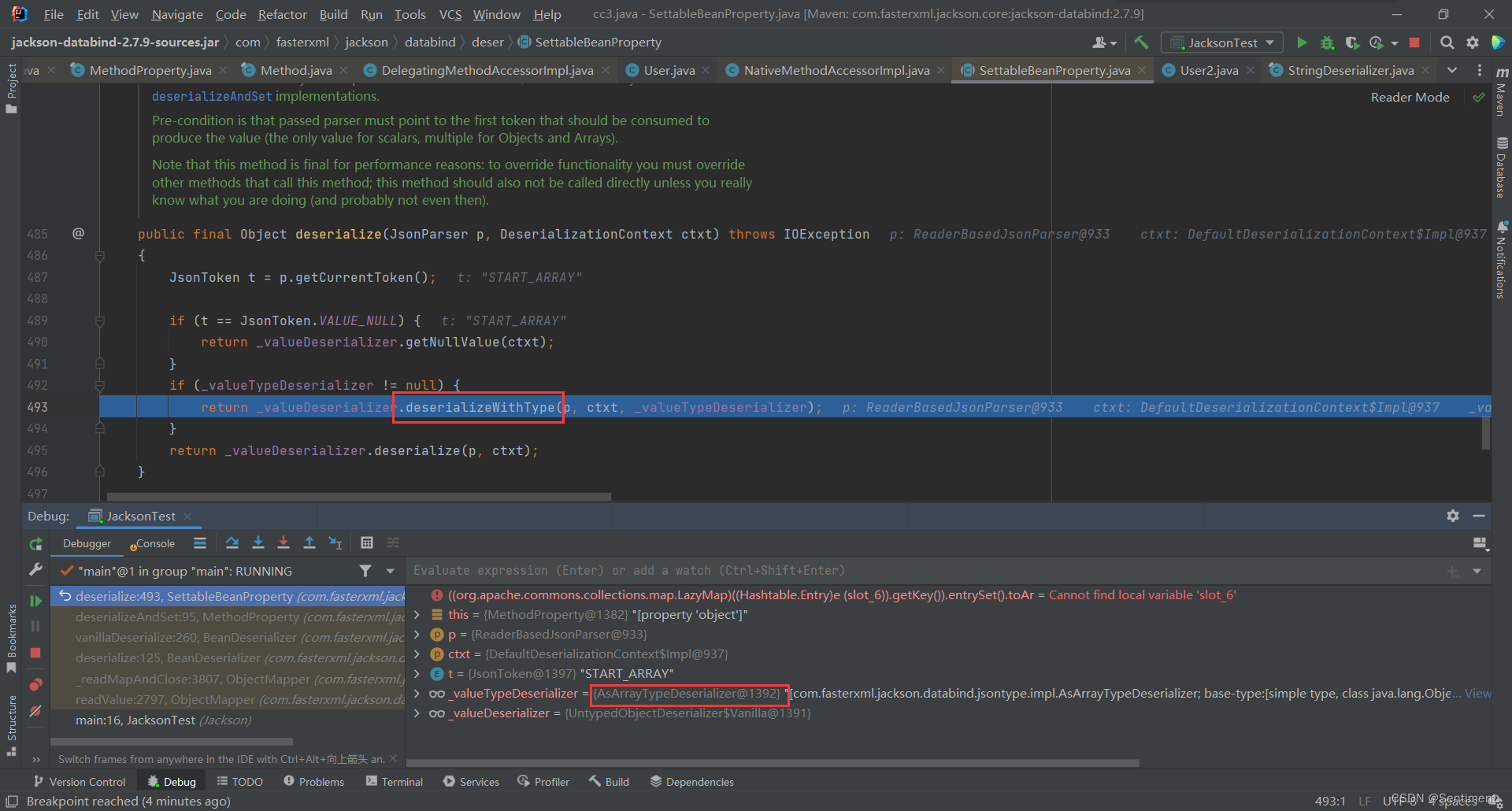
Task: Close the MethodProperty.java tab
Action: coord(223,70)
